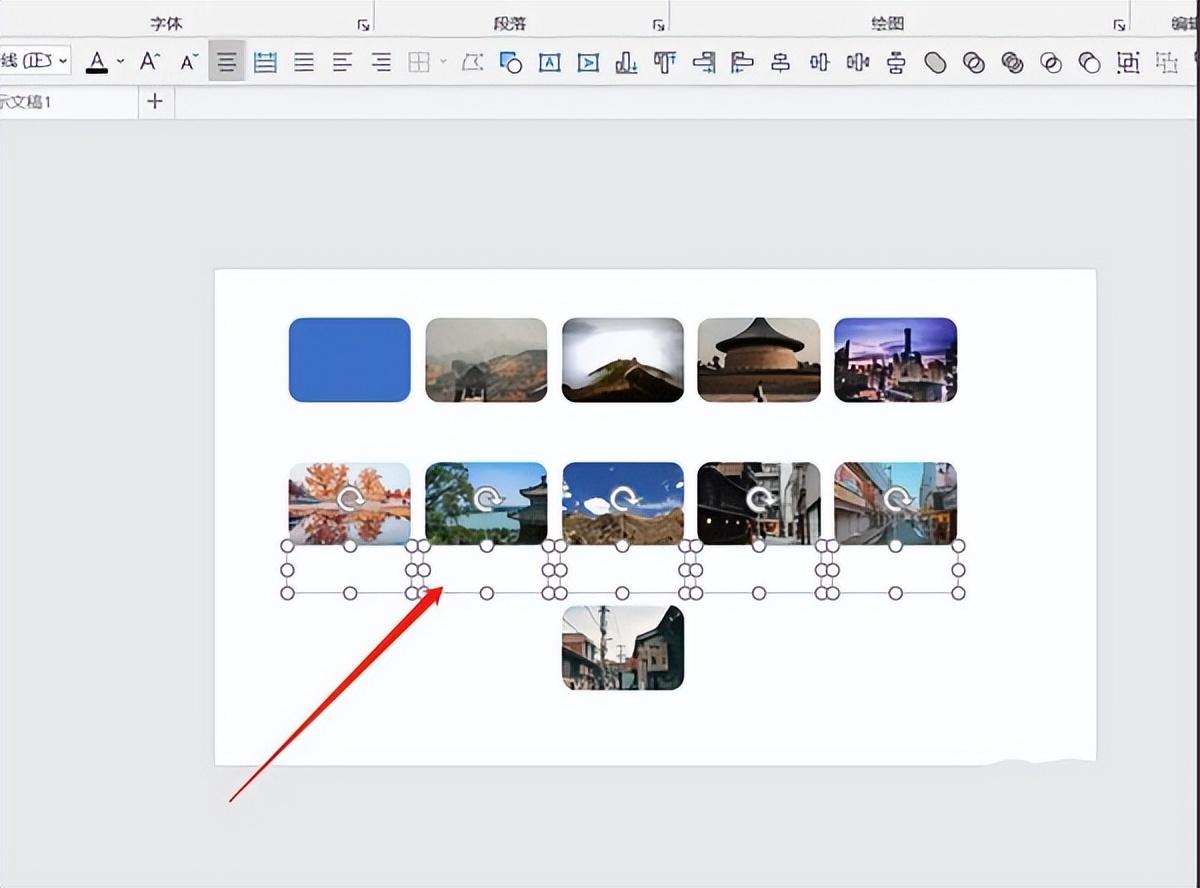1200x888 pixels.
Task: Click the align bottom icon
Action: [626, 63]
